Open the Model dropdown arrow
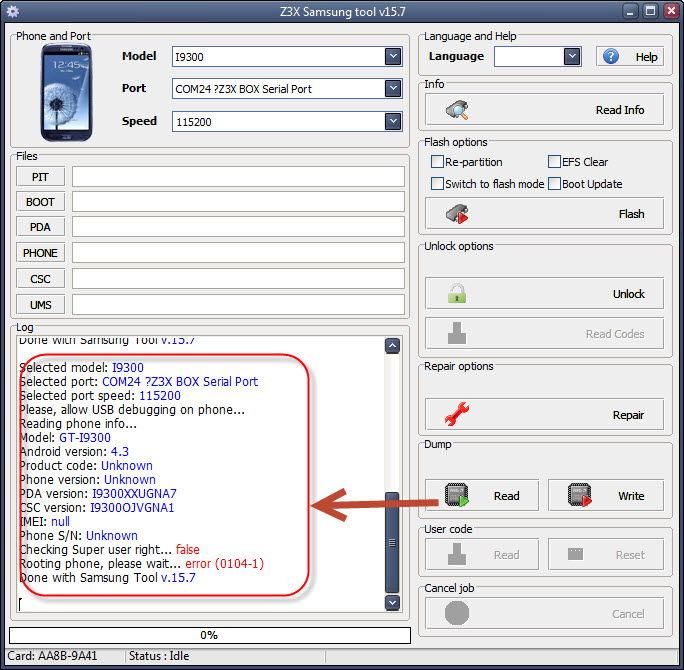The image size is (684, 670). [393, 56]
